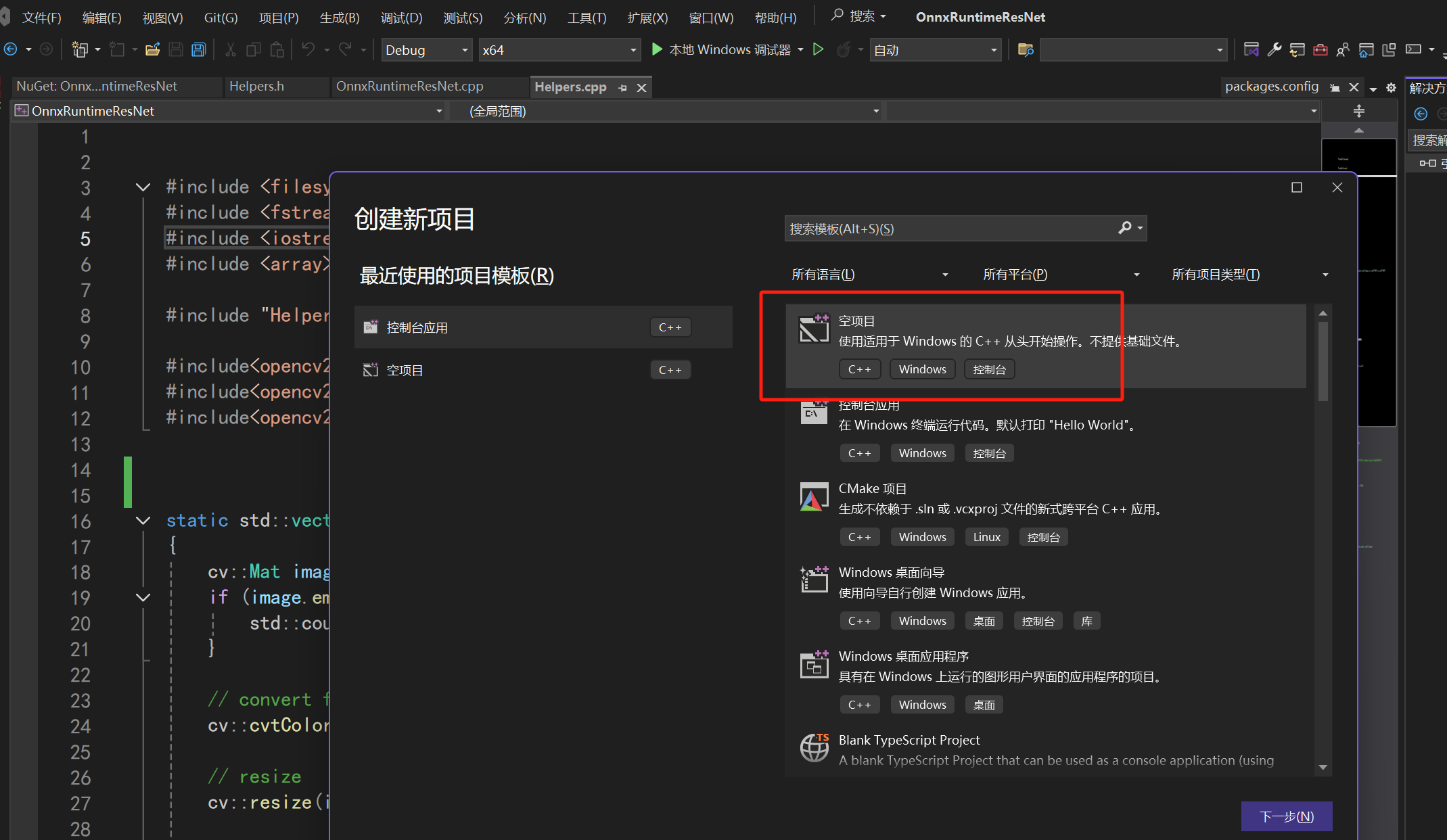The height and width of the screenshot is (840, 1447).
Task: Click the Paste clipboard icon
Action: pos(277,49)
